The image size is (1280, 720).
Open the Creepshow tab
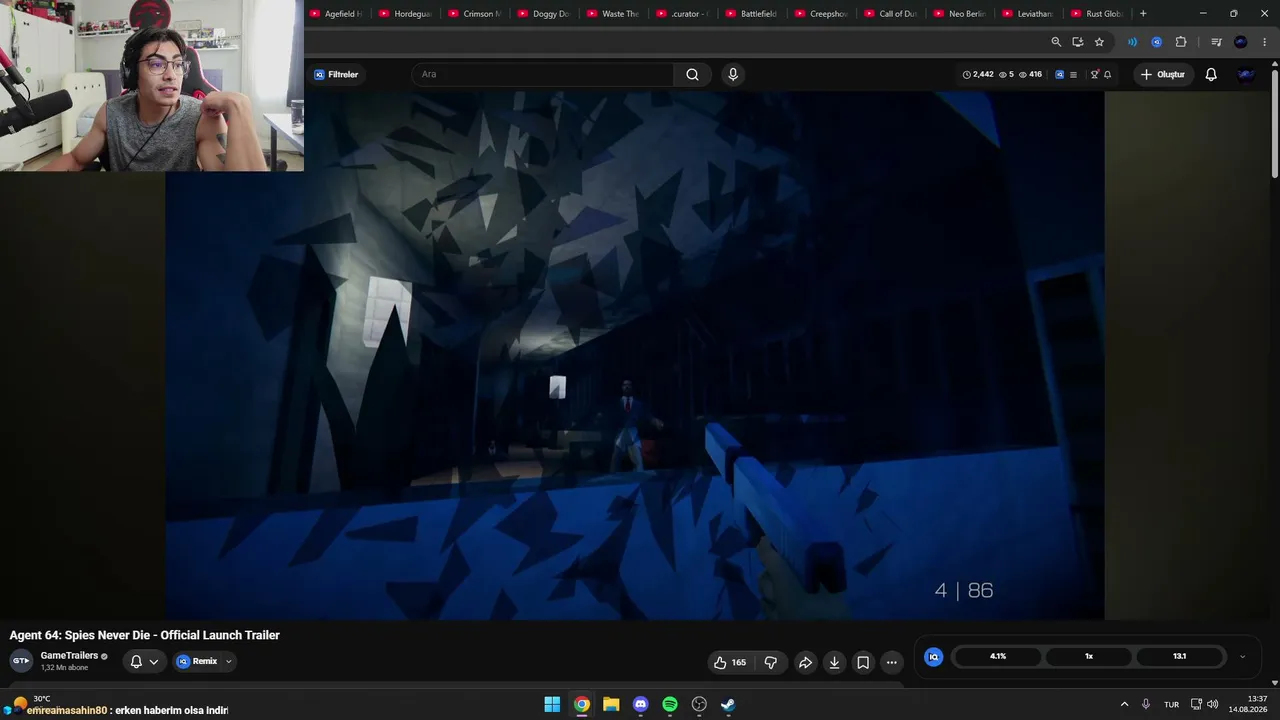pyautogui.click(x=820, y=14)
